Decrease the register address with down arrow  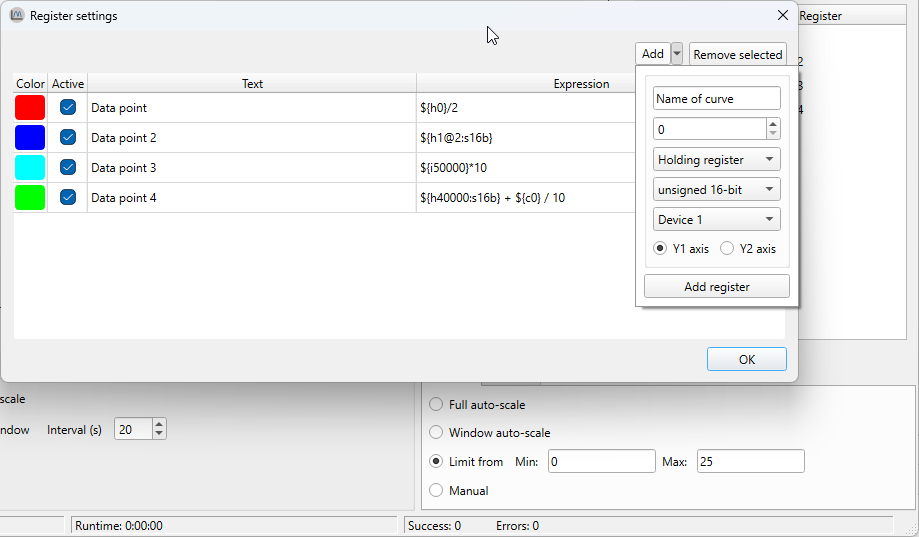click(x=773, y=134)
